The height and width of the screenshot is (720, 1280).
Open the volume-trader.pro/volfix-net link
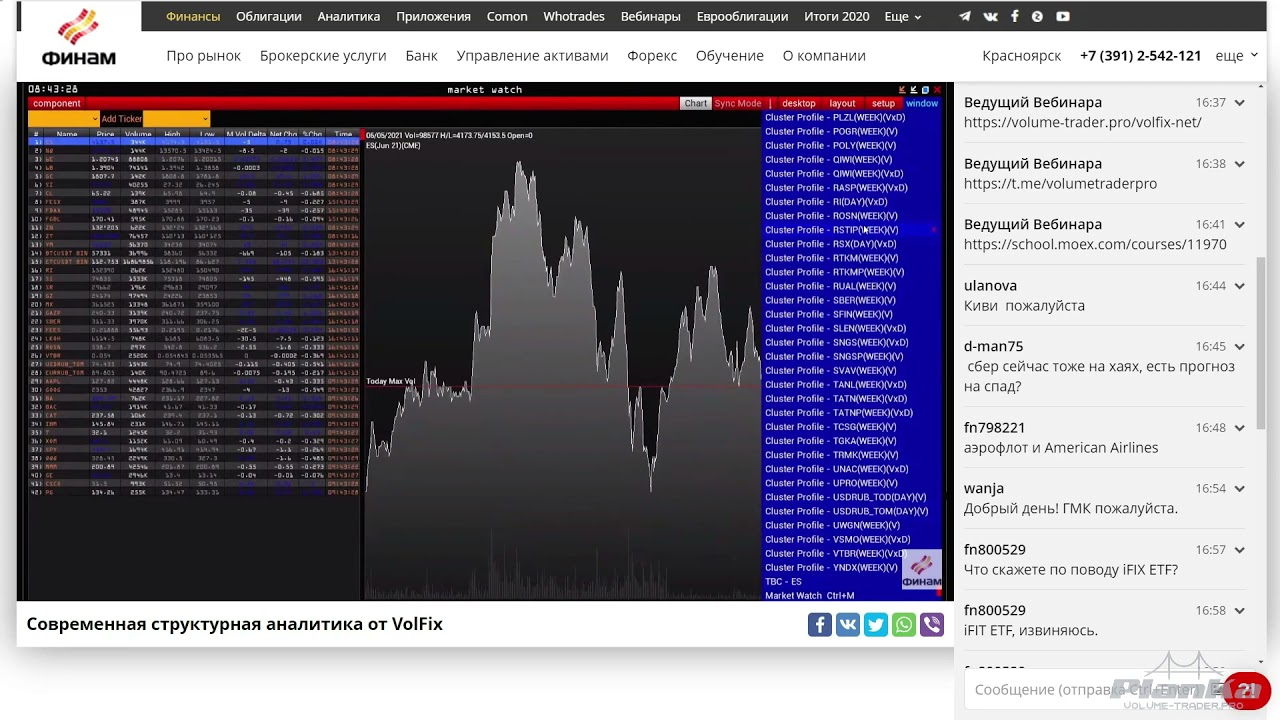click(1083, 122)
